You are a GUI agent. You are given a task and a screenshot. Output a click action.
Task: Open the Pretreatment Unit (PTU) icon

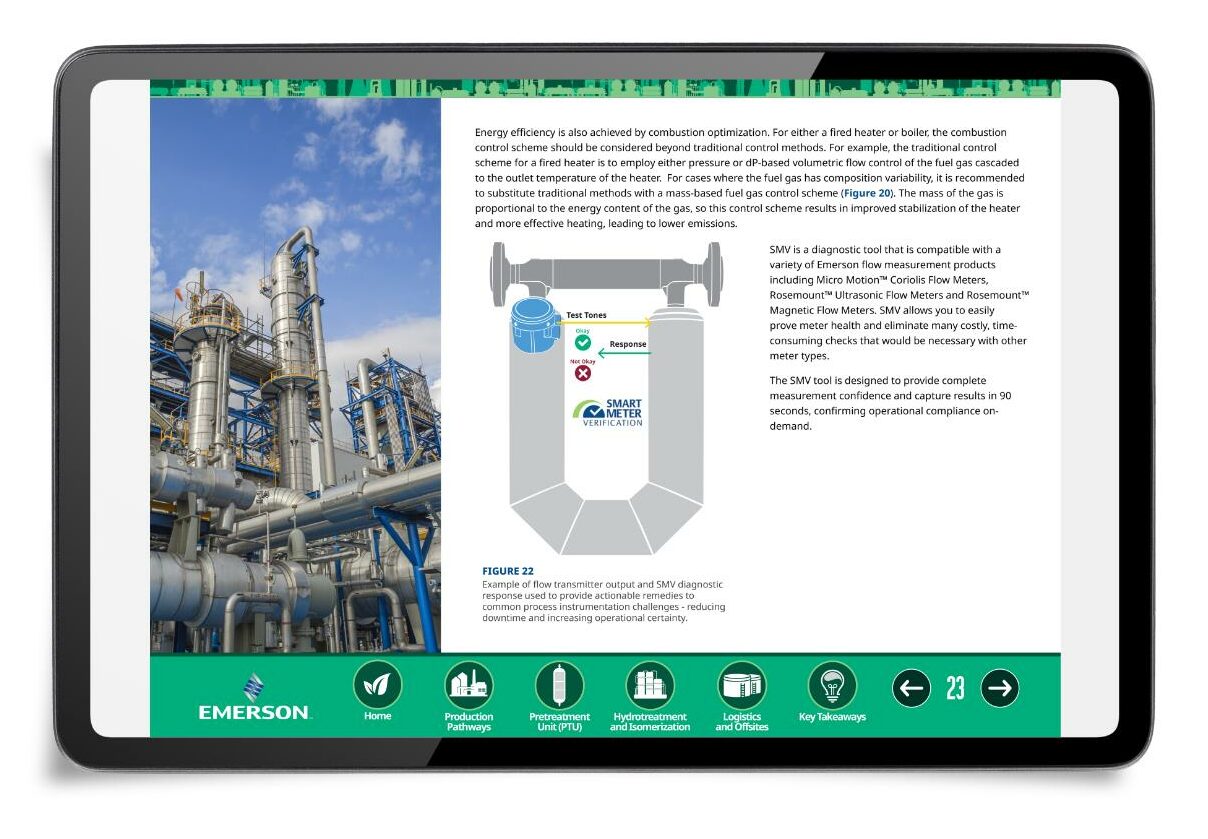(560, 685)
